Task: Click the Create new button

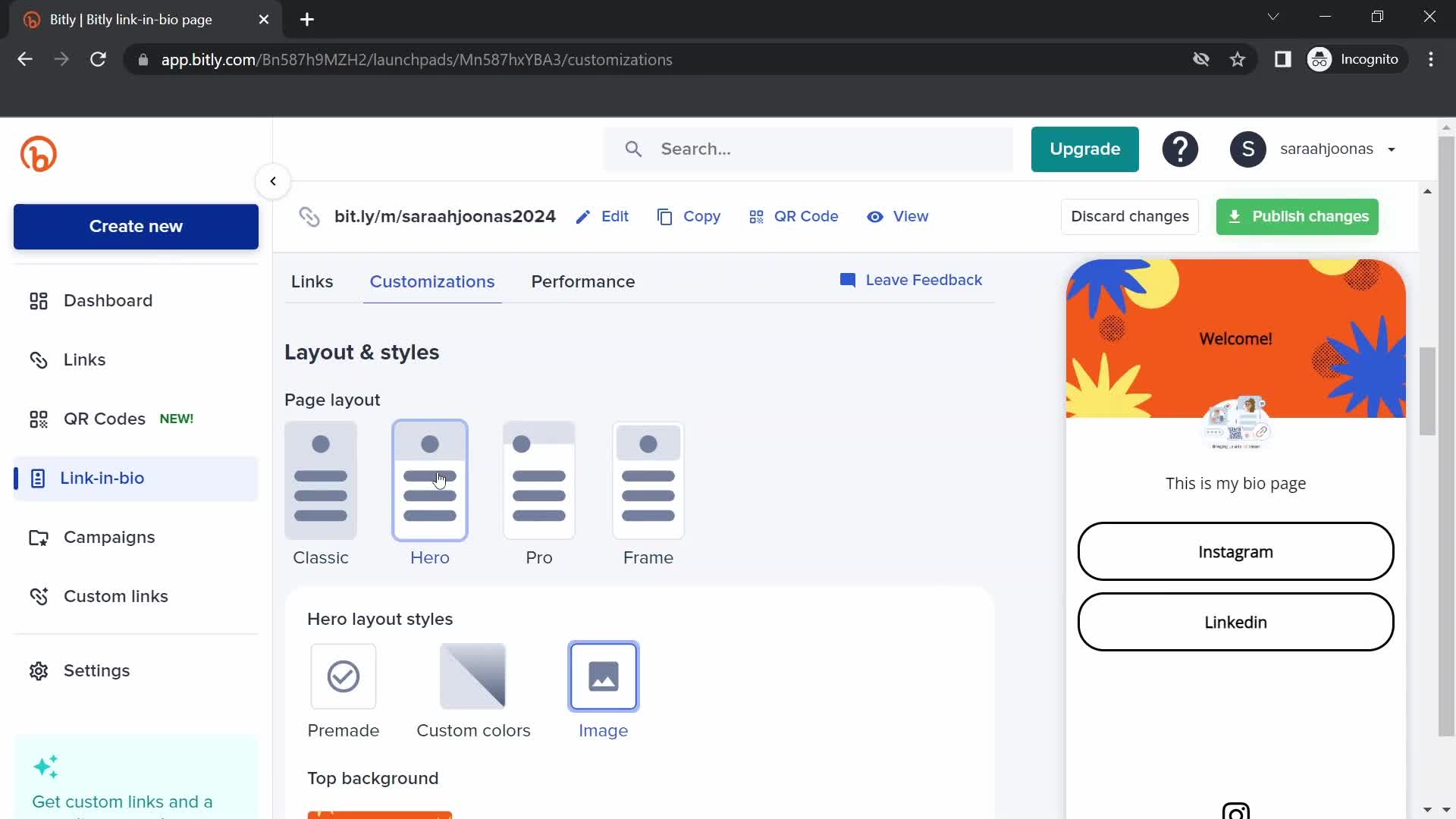Action: coord(136,226)
